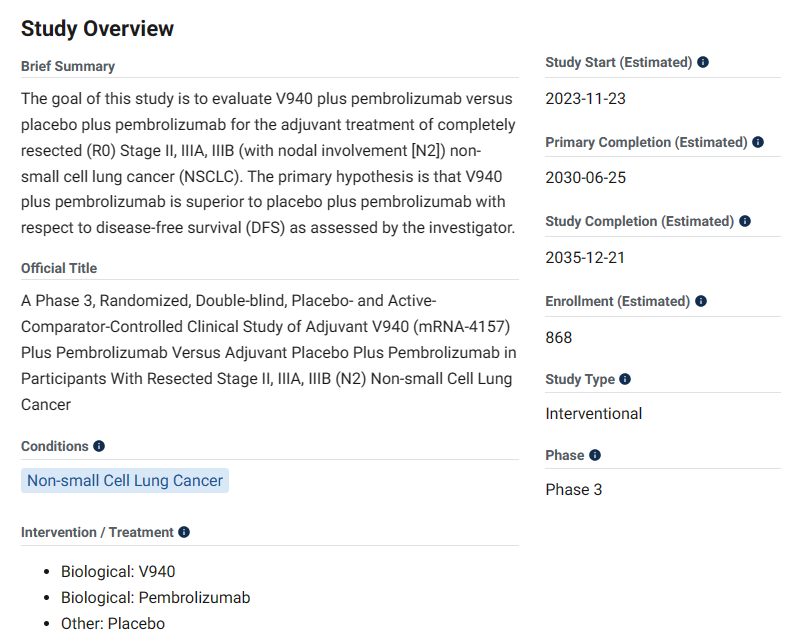Click the enrollment number 868
Screen dimensions: 804x644
click(559, 337)
